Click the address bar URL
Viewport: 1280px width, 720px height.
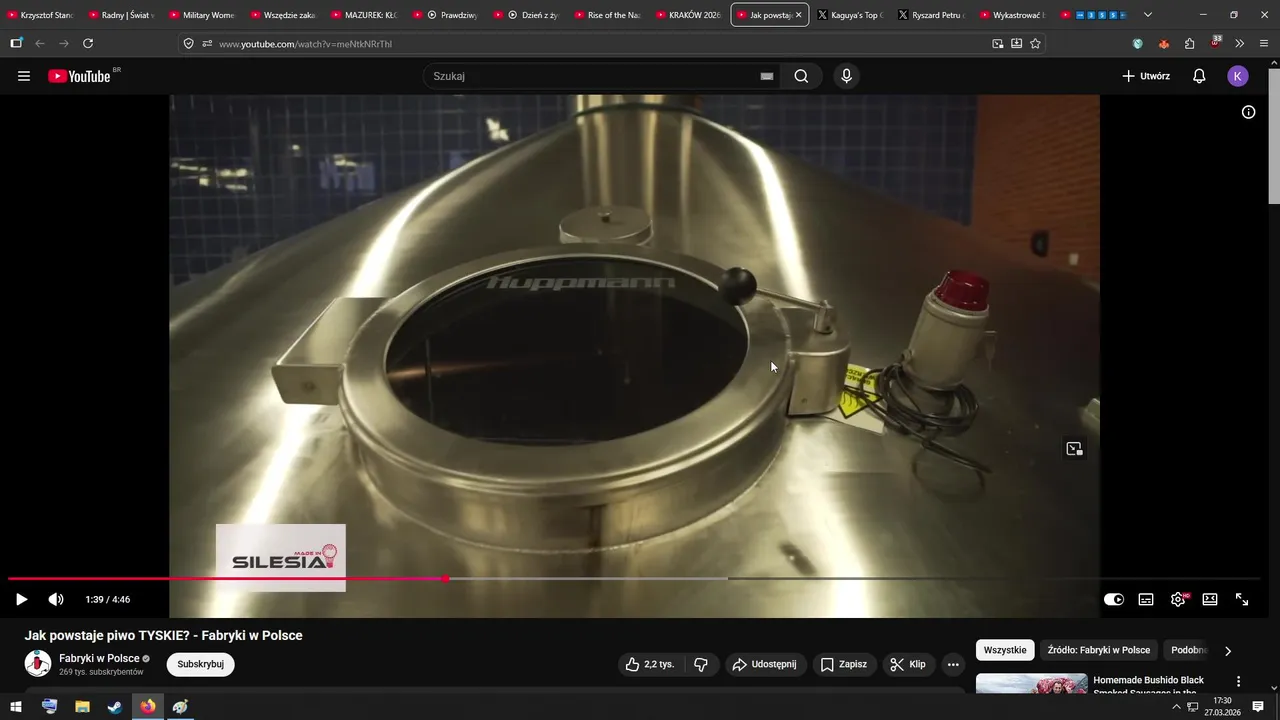(x=305, y=44)
